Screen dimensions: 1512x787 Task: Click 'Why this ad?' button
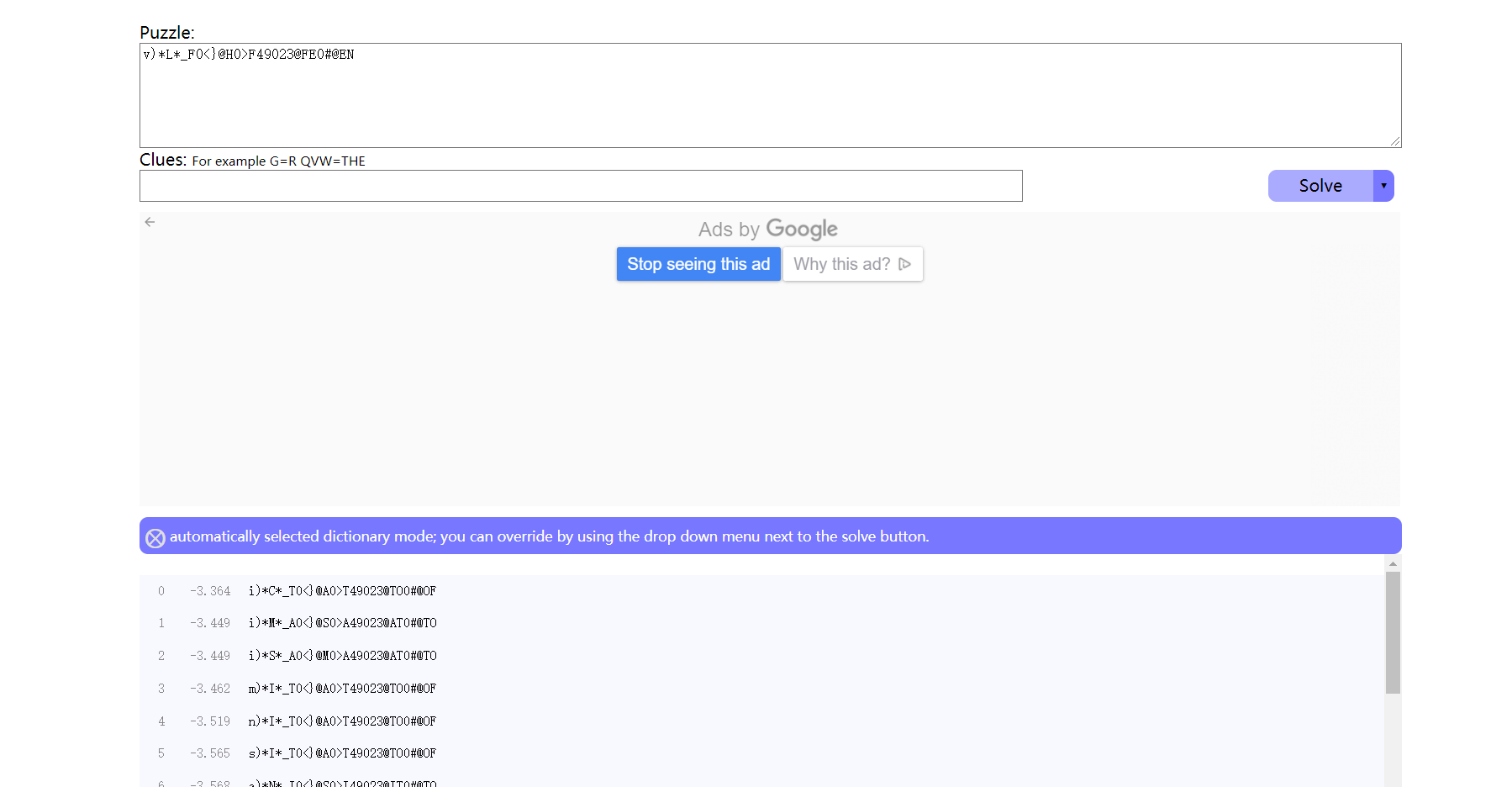(x=853, y=264)
